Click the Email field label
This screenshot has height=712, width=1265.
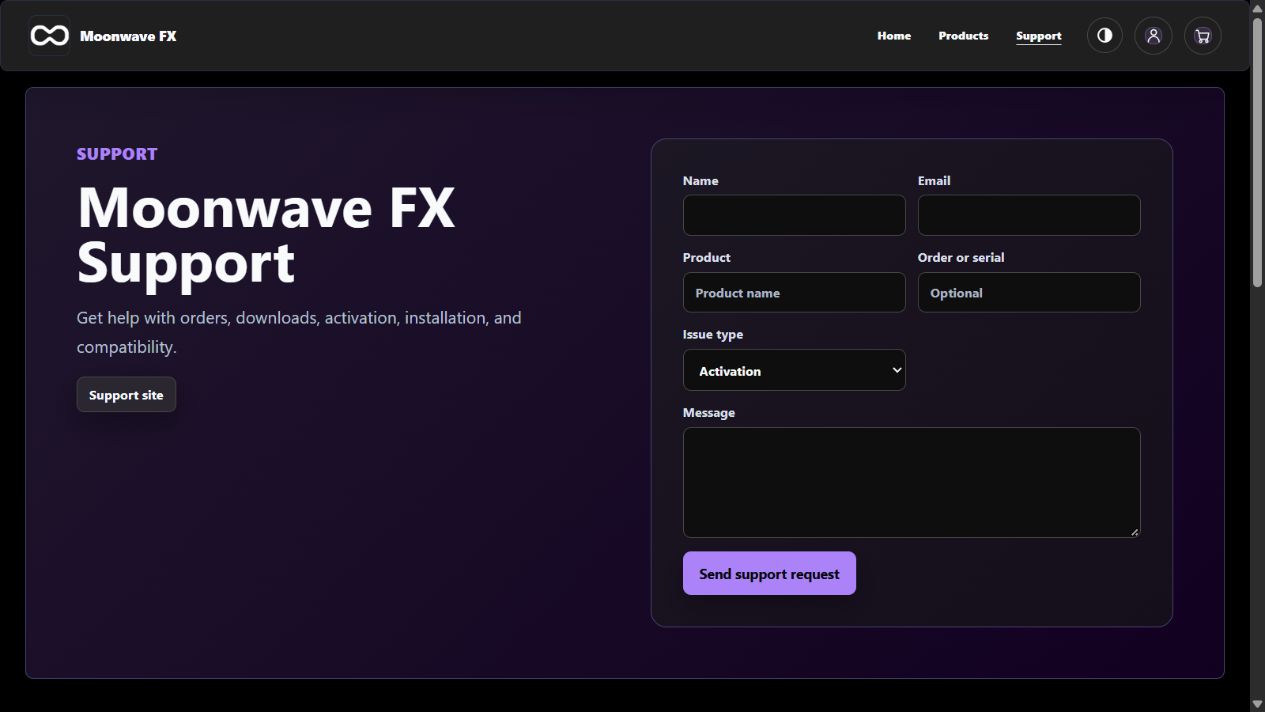[x=934, y=181]
